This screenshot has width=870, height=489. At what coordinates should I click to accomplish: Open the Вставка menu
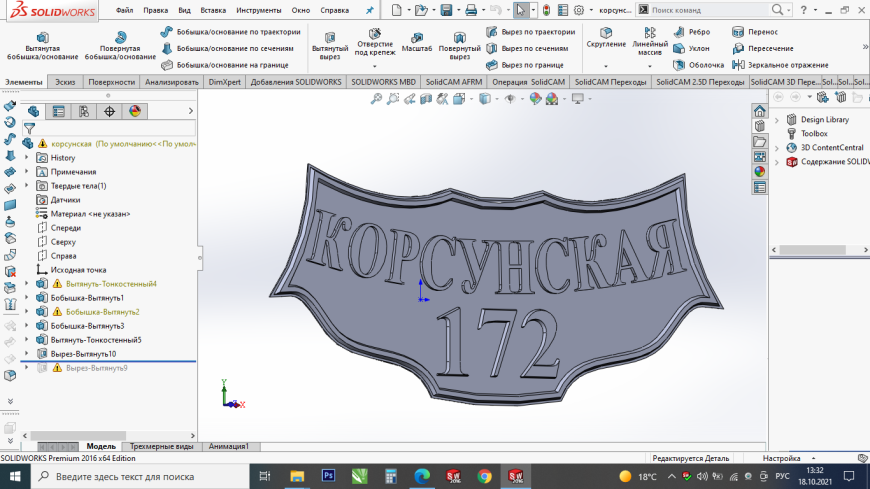(213, 10)
